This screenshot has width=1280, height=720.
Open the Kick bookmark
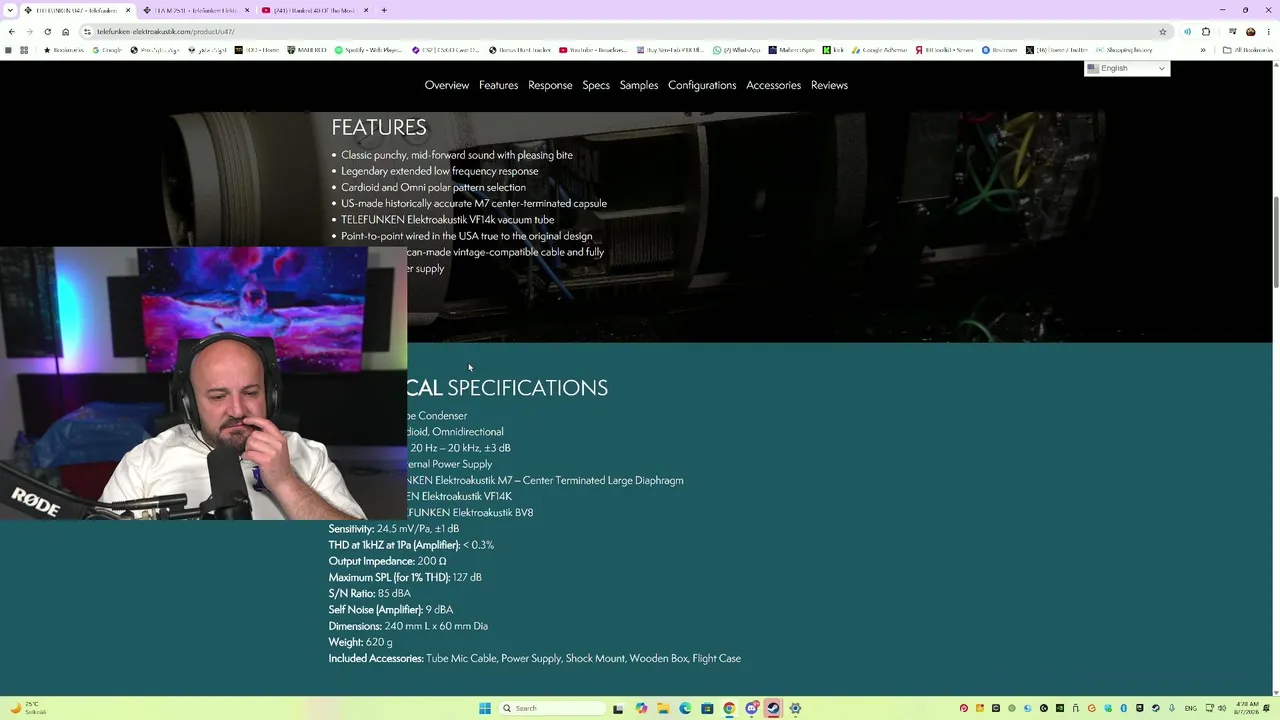coord(834,50)
